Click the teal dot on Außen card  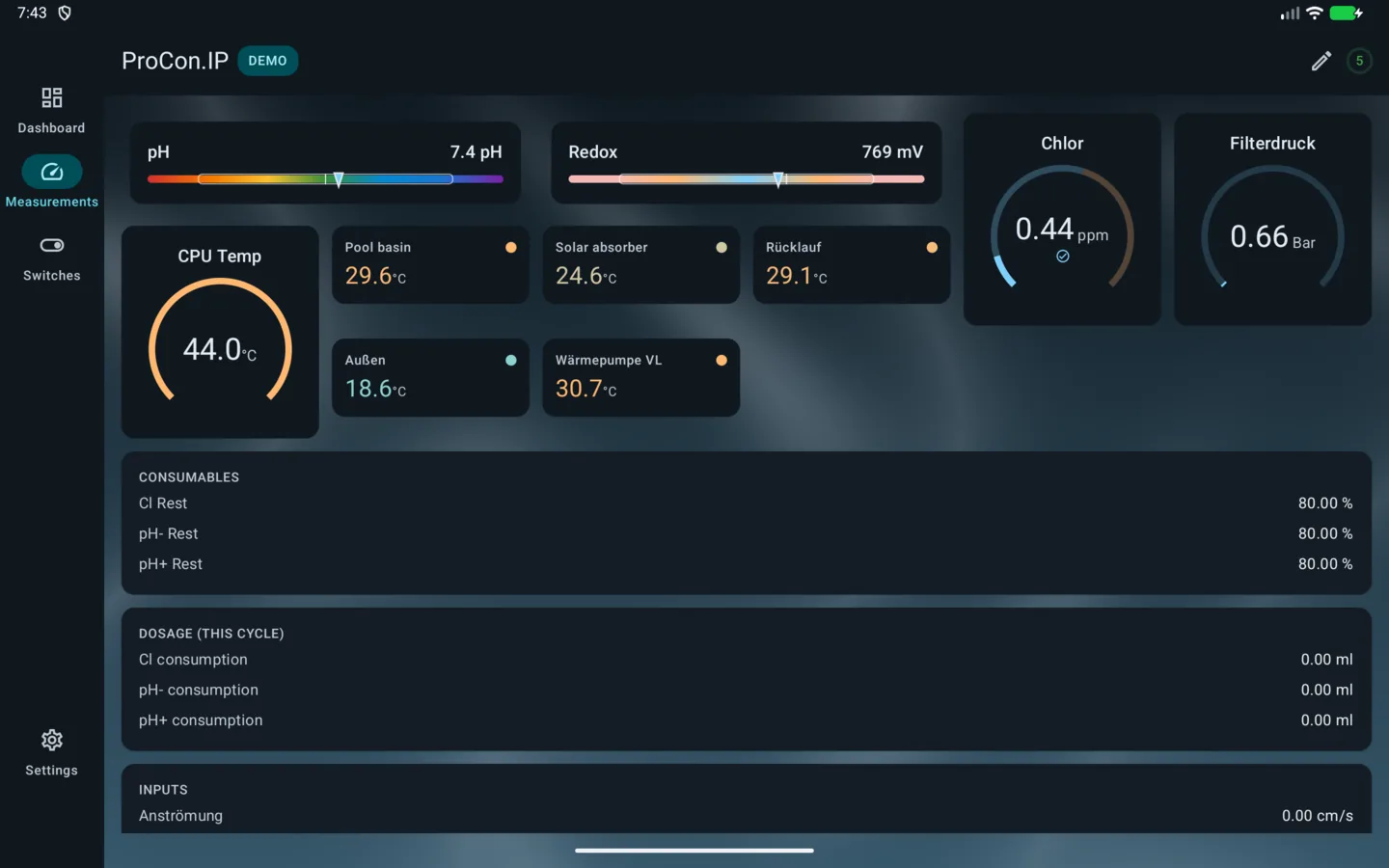(511, 361)
